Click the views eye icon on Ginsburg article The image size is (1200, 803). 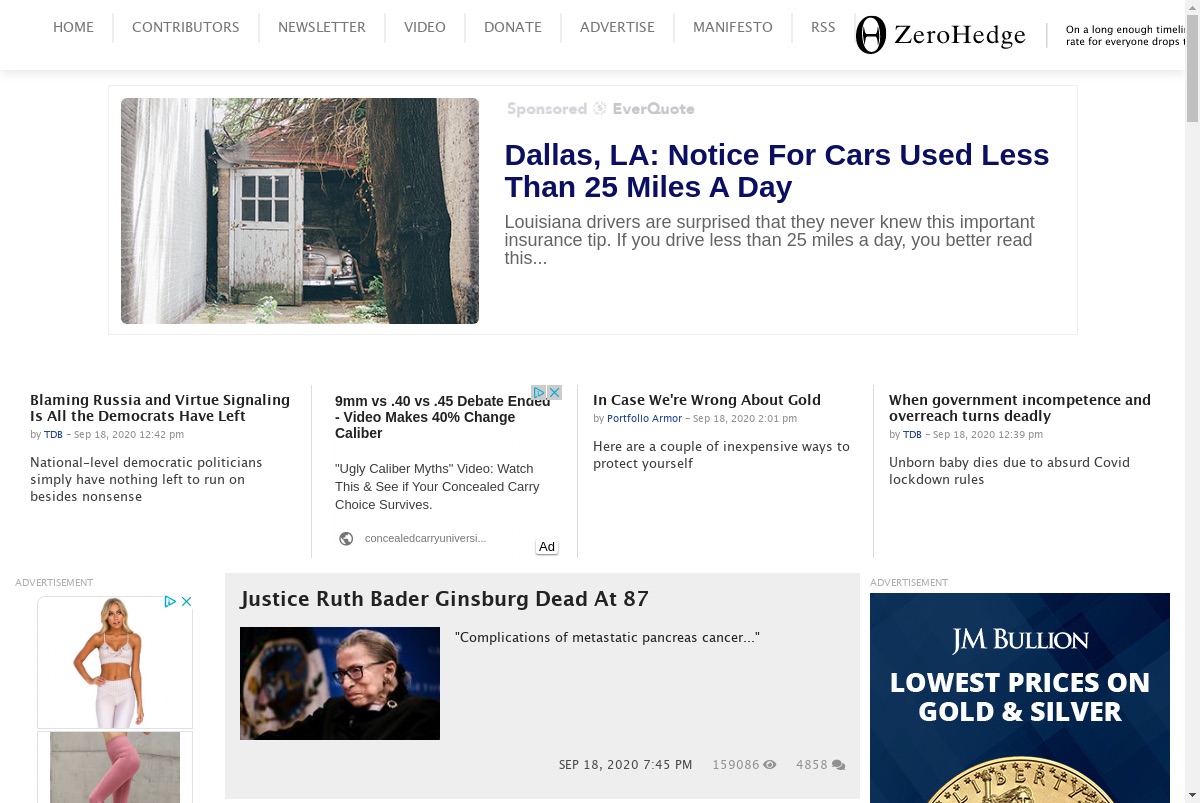770,765
